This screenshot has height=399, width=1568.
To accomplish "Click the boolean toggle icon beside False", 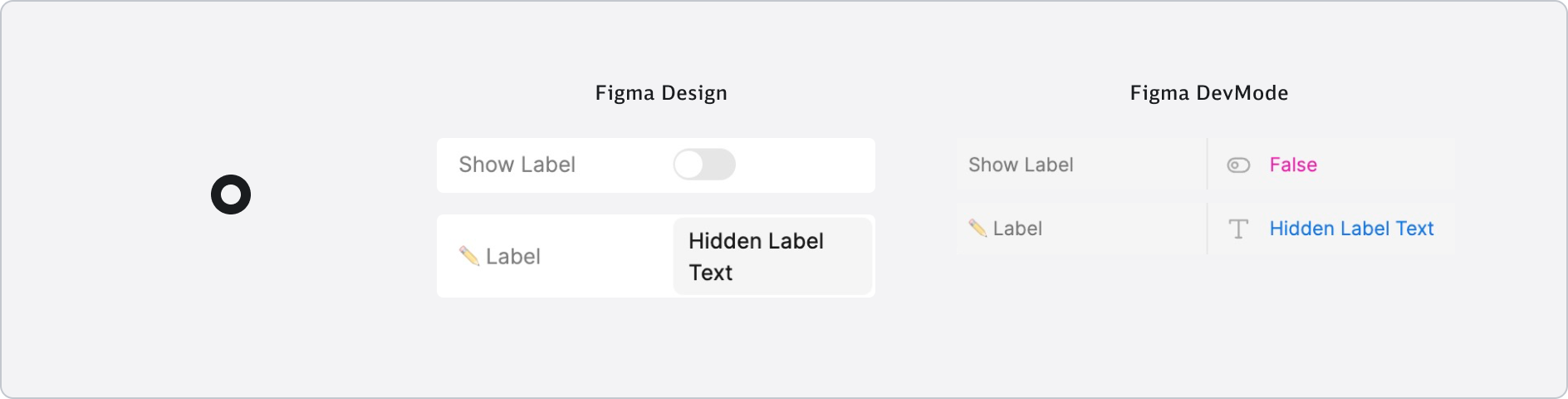I will click(1238, 165).
